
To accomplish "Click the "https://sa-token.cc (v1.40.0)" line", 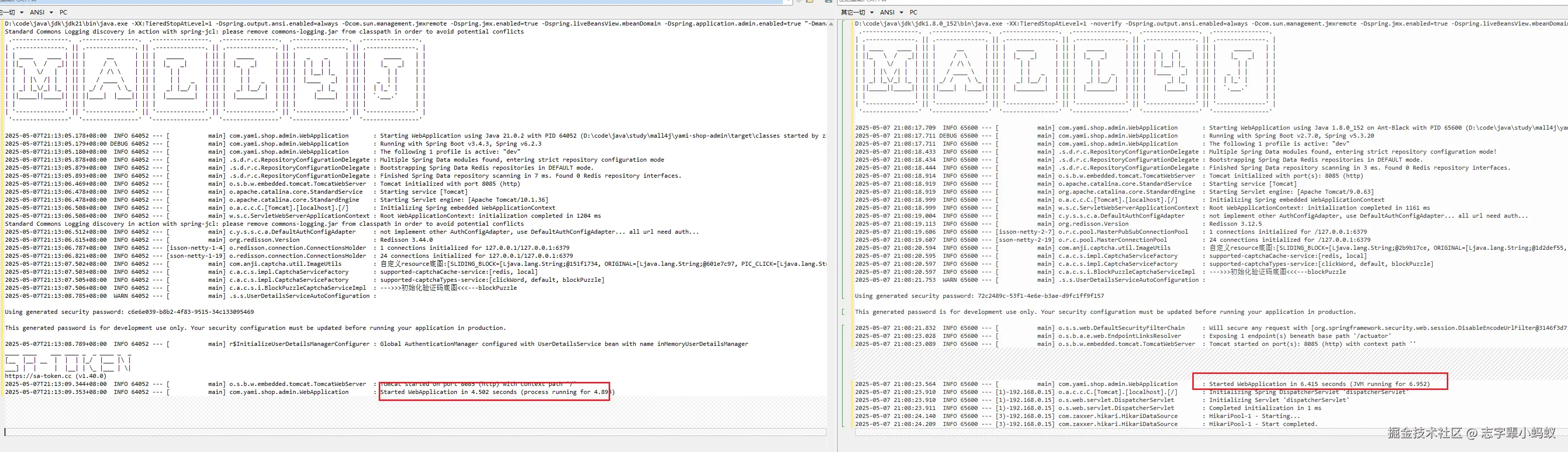I will pyautogui.click(x=56, y=376).
